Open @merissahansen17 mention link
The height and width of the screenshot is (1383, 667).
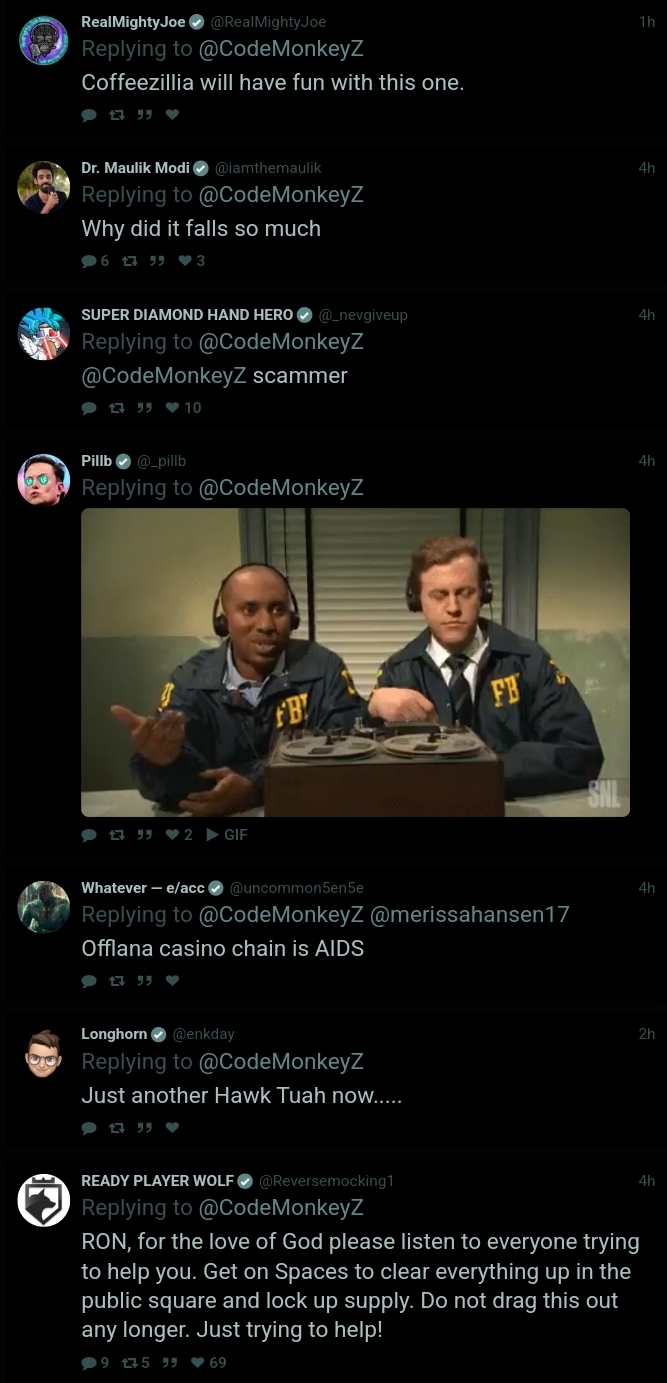pos(469,914)
